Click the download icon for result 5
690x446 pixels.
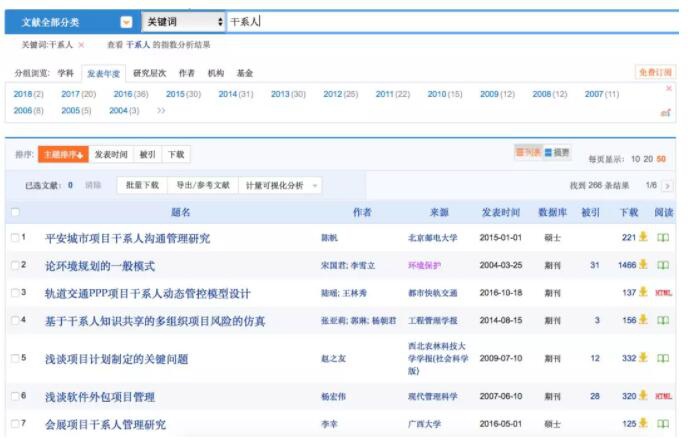tap(644, 357)
